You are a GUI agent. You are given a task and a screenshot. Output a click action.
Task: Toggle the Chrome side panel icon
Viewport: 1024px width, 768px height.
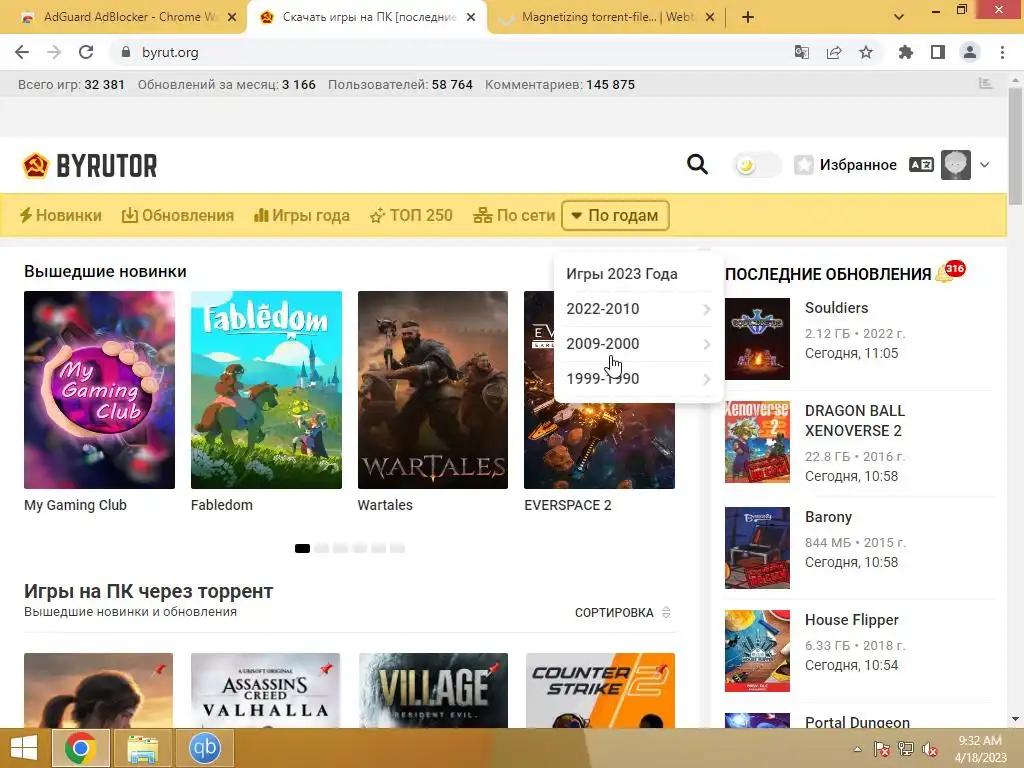point(938,52)
